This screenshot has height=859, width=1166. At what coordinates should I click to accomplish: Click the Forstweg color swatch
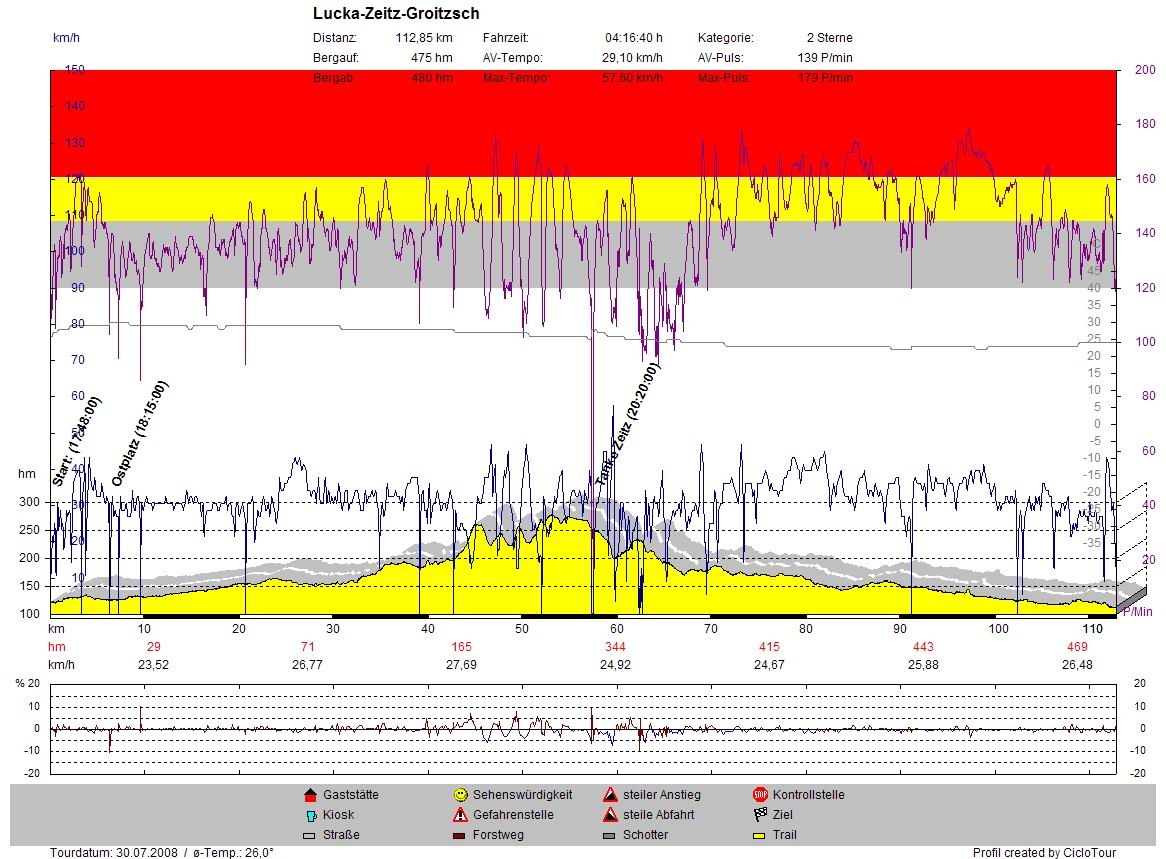click(x=460, y=836)
